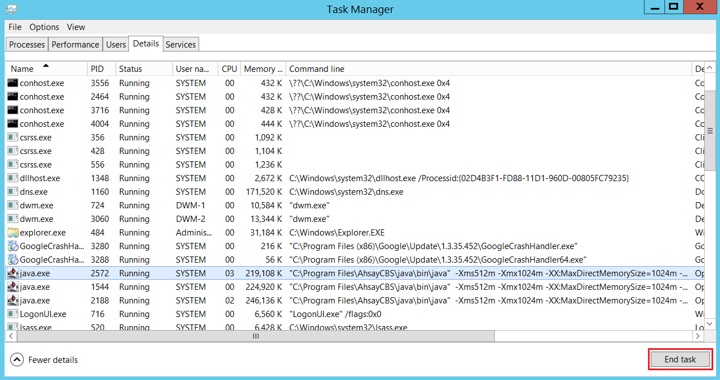Click the dllhost.exe process icon
Image resolution: width=720 pixels, height=380 pixels.
point(12,178)
